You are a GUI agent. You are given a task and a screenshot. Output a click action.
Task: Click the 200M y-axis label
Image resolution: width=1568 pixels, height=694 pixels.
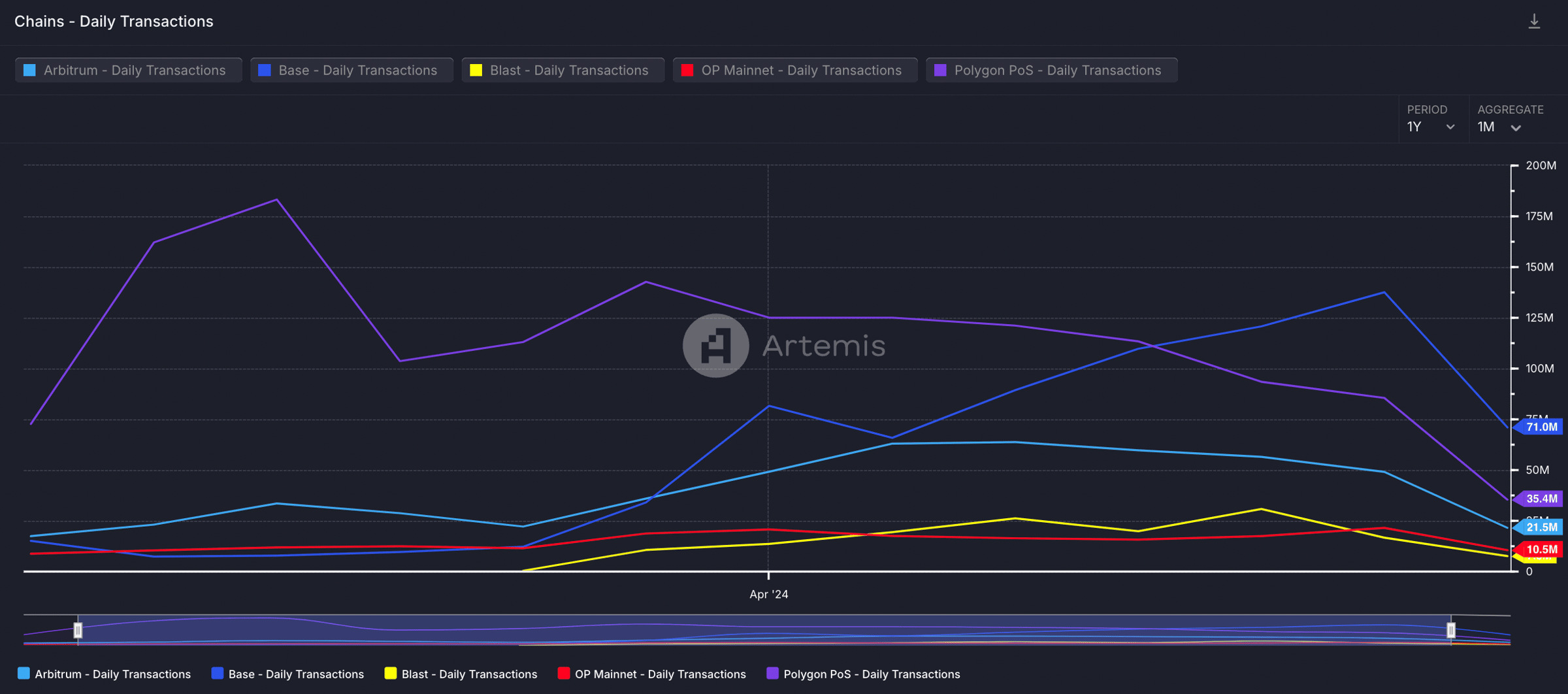(x=1541, y=166)
